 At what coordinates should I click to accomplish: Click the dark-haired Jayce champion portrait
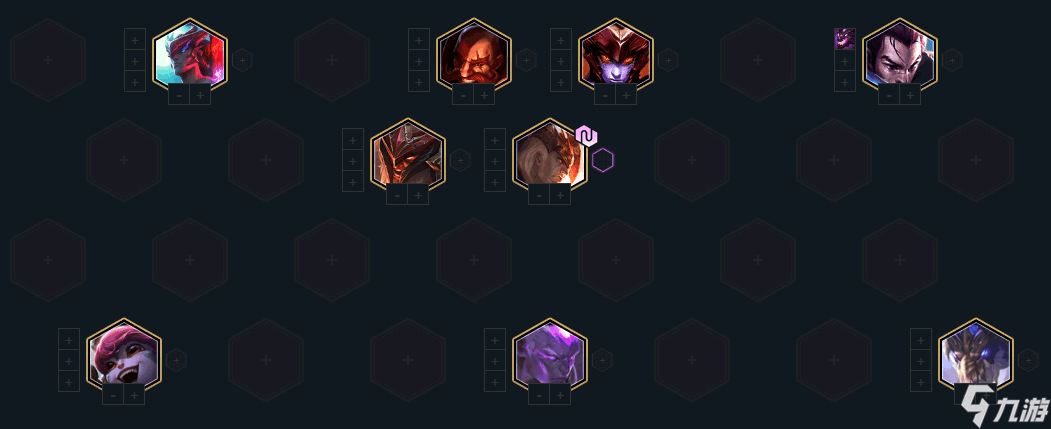[x=900, y=55]
